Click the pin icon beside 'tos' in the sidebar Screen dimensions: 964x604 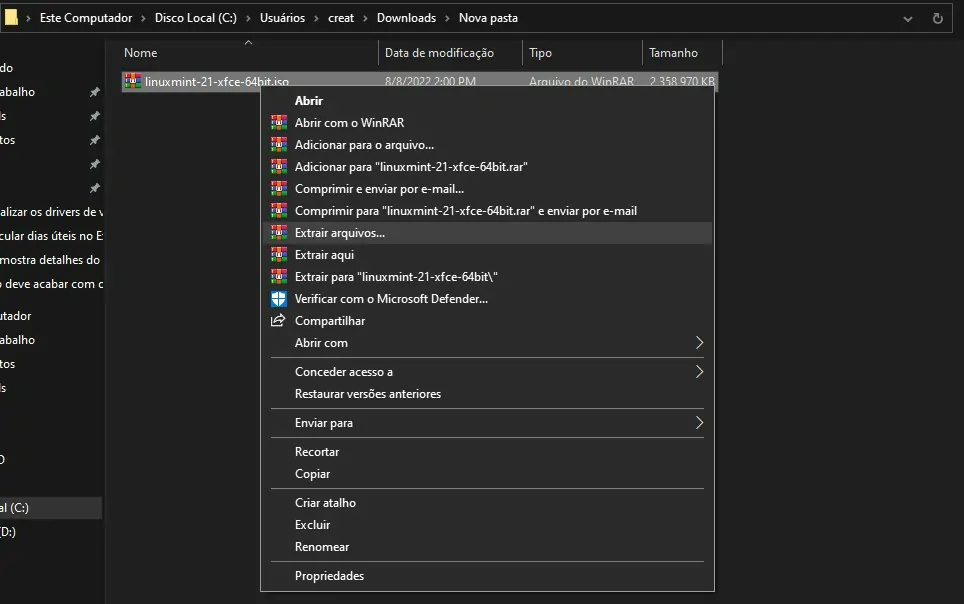point(95,140)
